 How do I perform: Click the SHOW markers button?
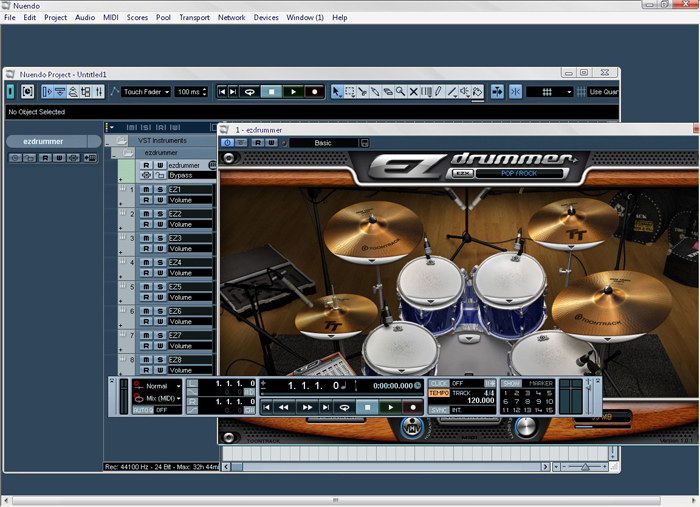click(511, 383)
